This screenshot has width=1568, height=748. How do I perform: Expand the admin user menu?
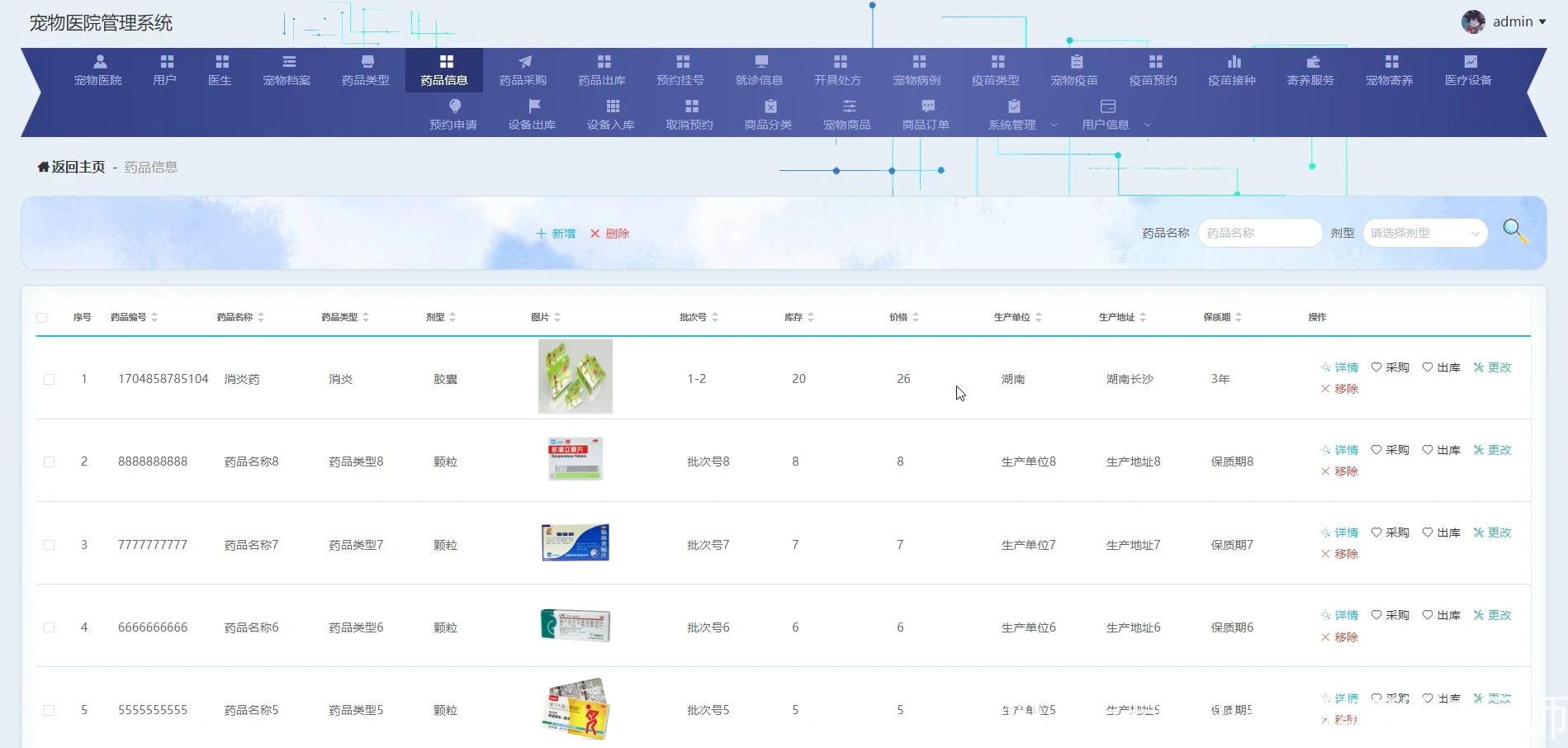[1542, 22]
